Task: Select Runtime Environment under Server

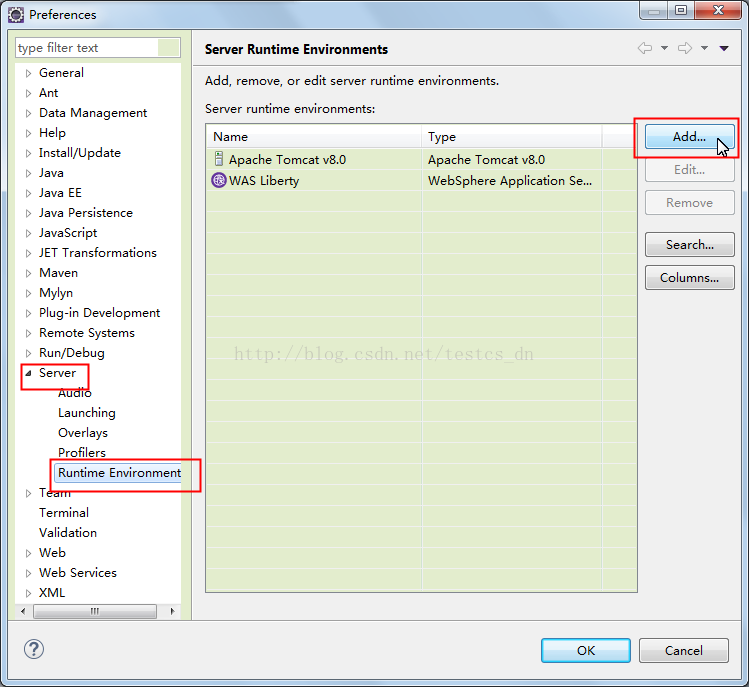Action: click(119, 473)
